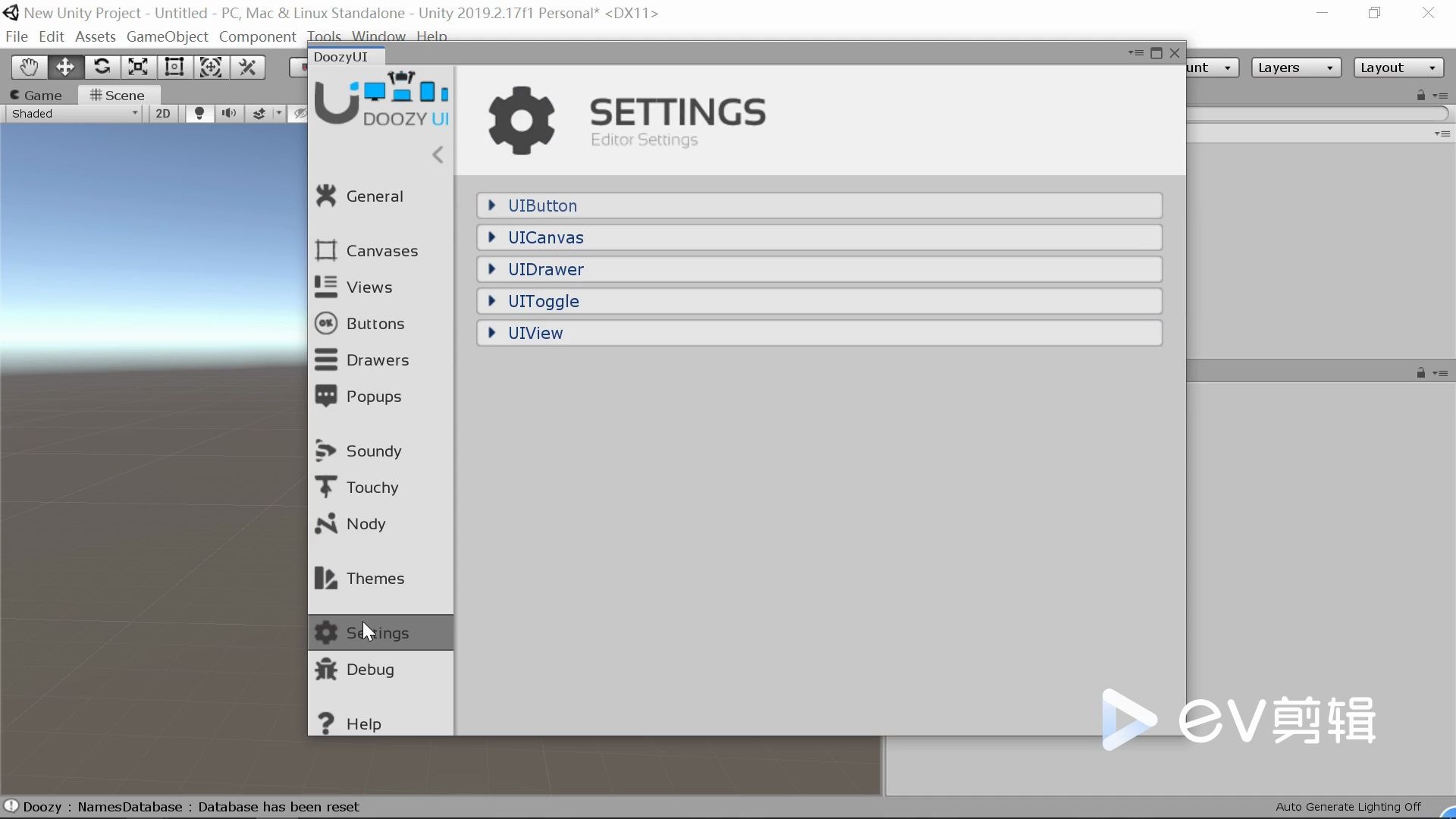Select the Rect tool
This screenshot has width=1456, height=819.
tap(174, 67)
